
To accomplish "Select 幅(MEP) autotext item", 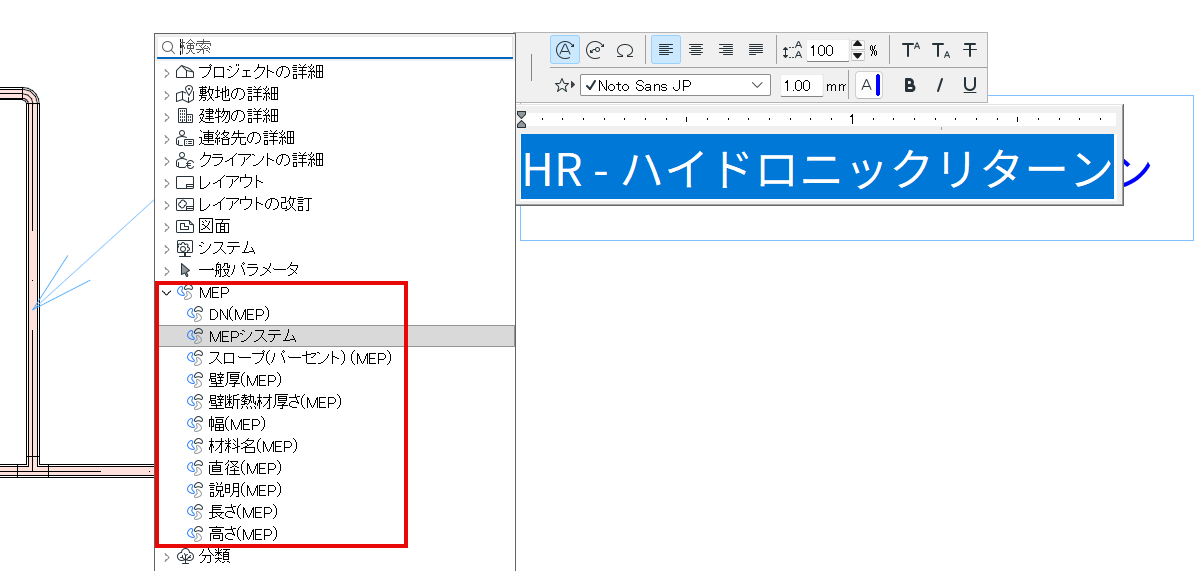I will (x=237, y=424).
